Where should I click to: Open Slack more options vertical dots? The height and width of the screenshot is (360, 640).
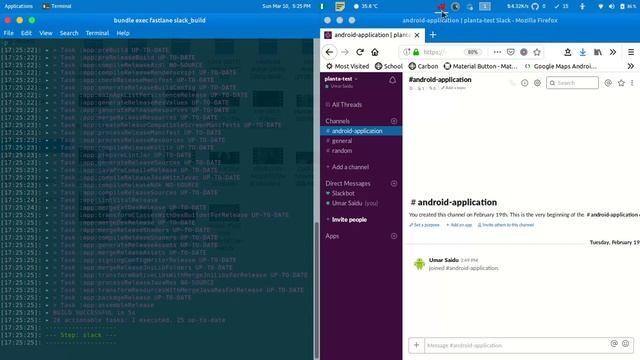(632, 83)
